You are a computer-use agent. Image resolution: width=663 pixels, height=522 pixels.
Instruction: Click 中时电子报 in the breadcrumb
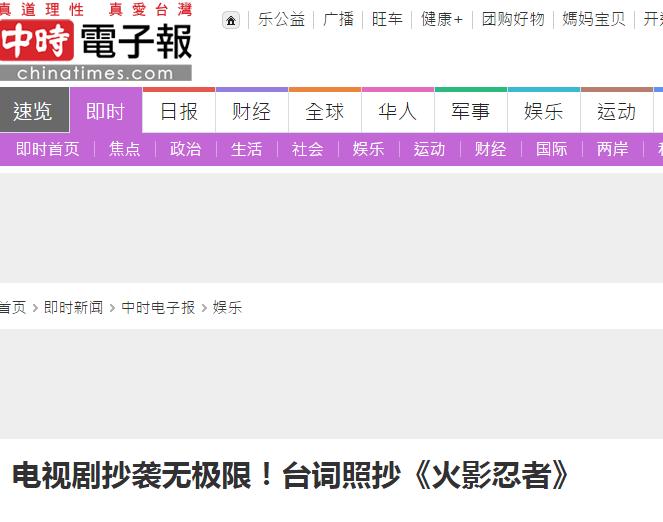coord(158,307)
